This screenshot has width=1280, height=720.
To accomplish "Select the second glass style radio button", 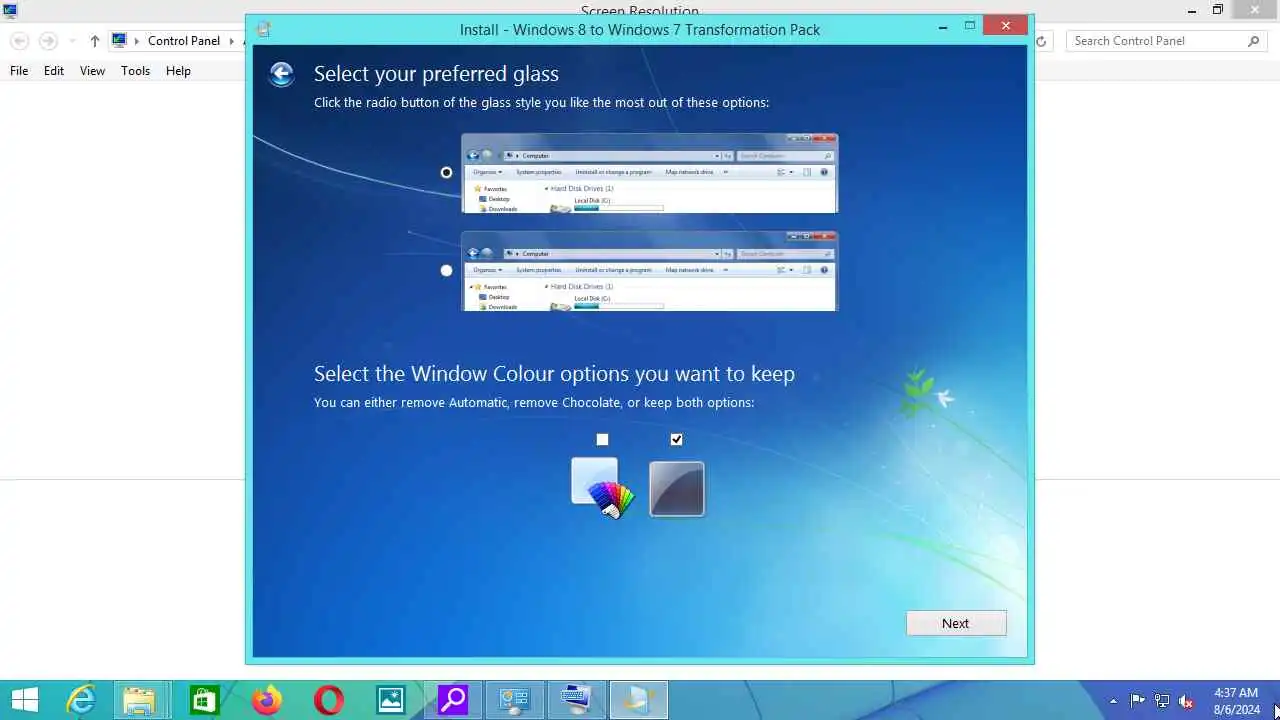I will click(446, 270).
